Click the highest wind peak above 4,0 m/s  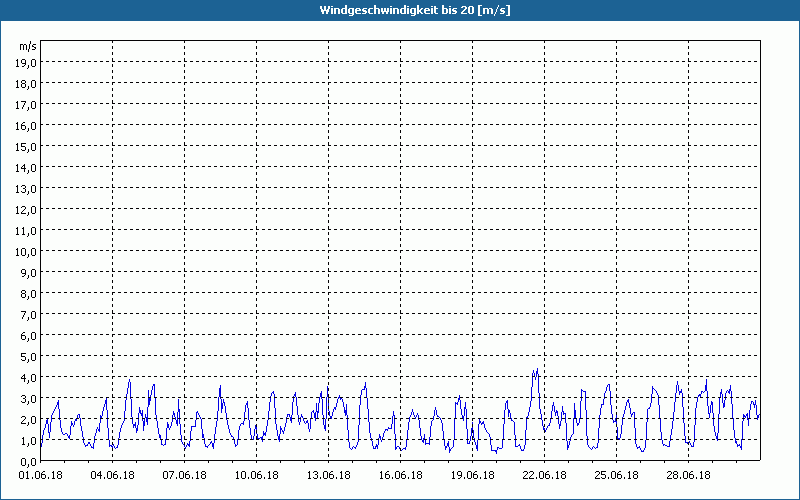point(537,370)
